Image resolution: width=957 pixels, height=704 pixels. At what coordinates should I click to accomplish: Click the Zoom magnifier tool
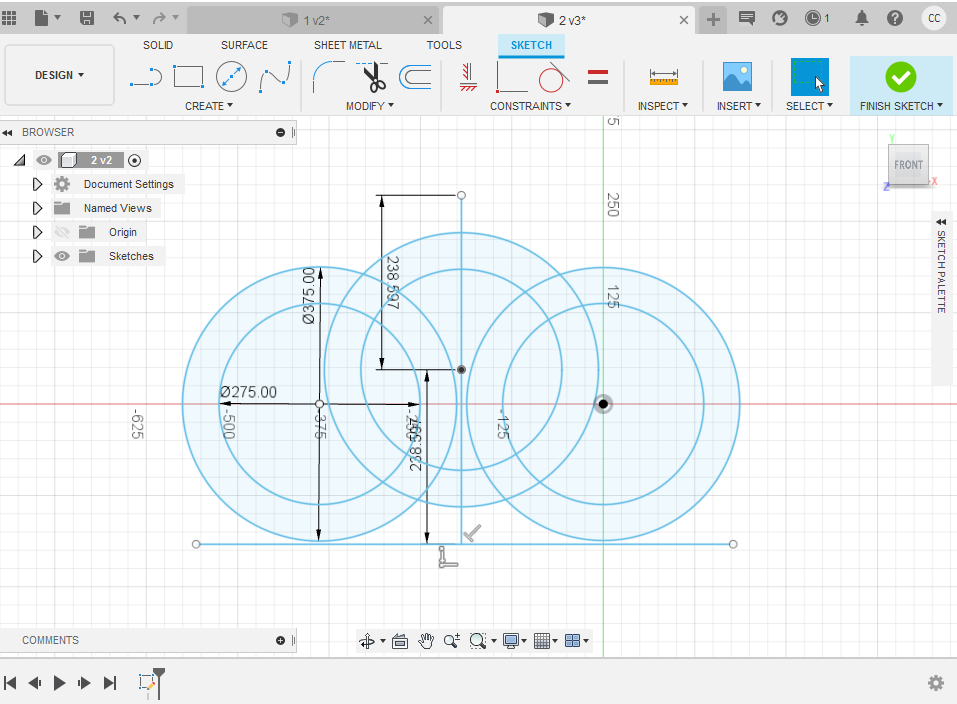452,640
